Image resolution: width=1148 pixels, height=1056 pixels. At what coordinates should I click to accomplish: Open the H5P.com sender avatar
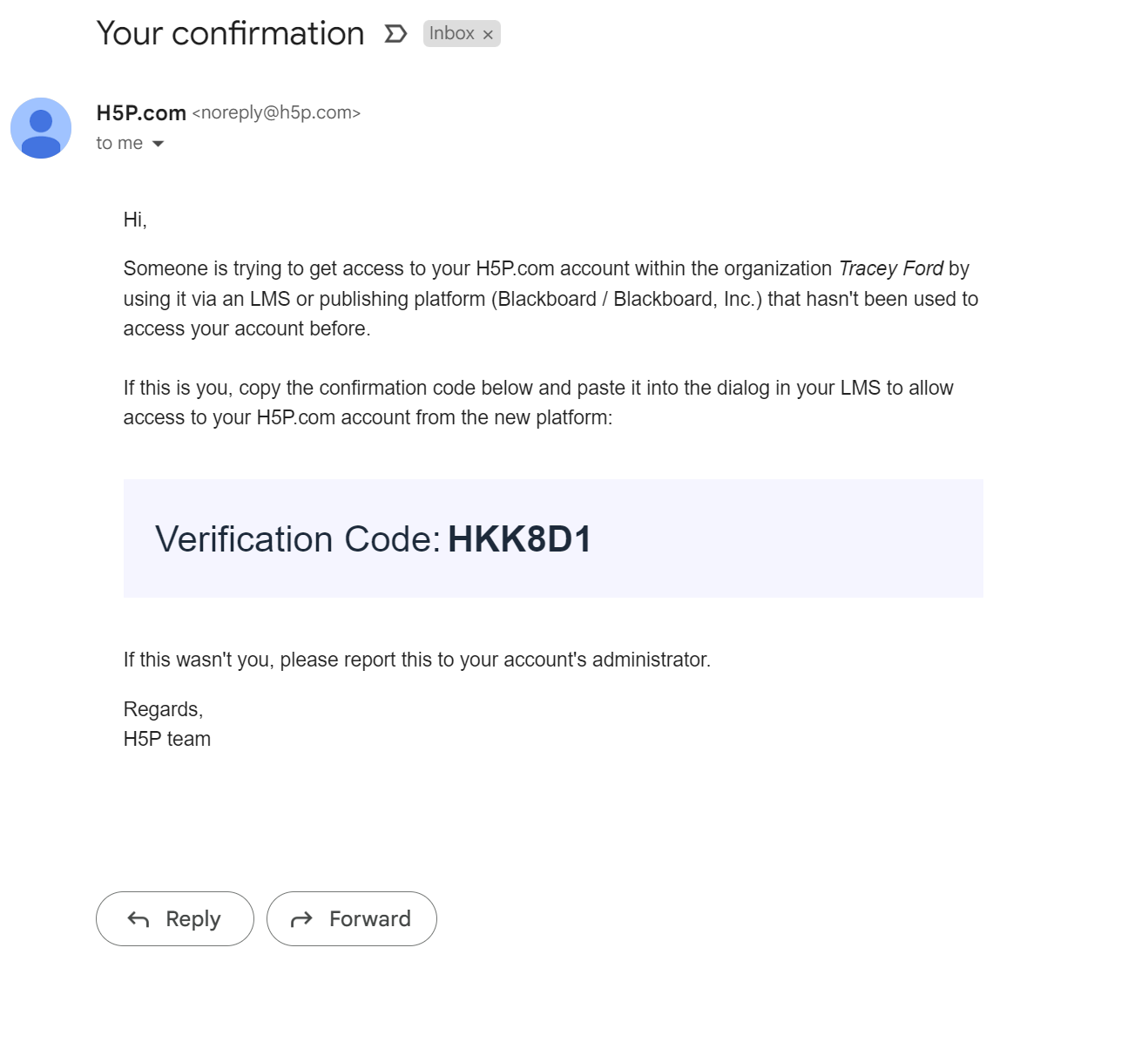41,128
